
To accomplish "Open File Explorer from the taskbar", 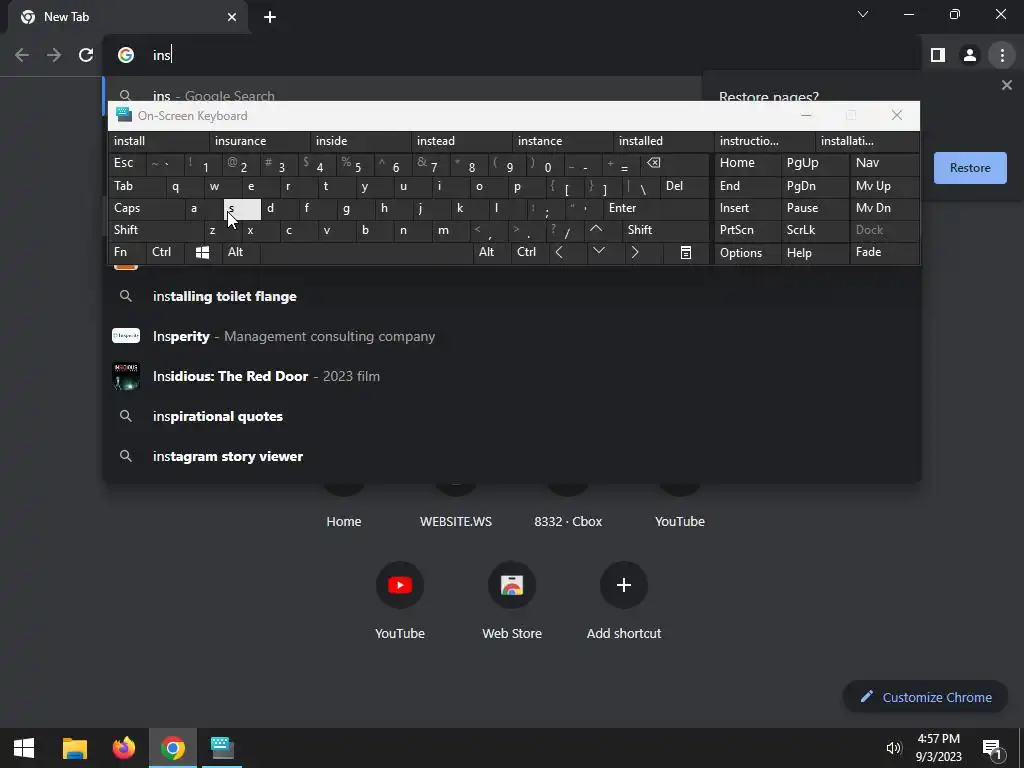I will 74,748.
